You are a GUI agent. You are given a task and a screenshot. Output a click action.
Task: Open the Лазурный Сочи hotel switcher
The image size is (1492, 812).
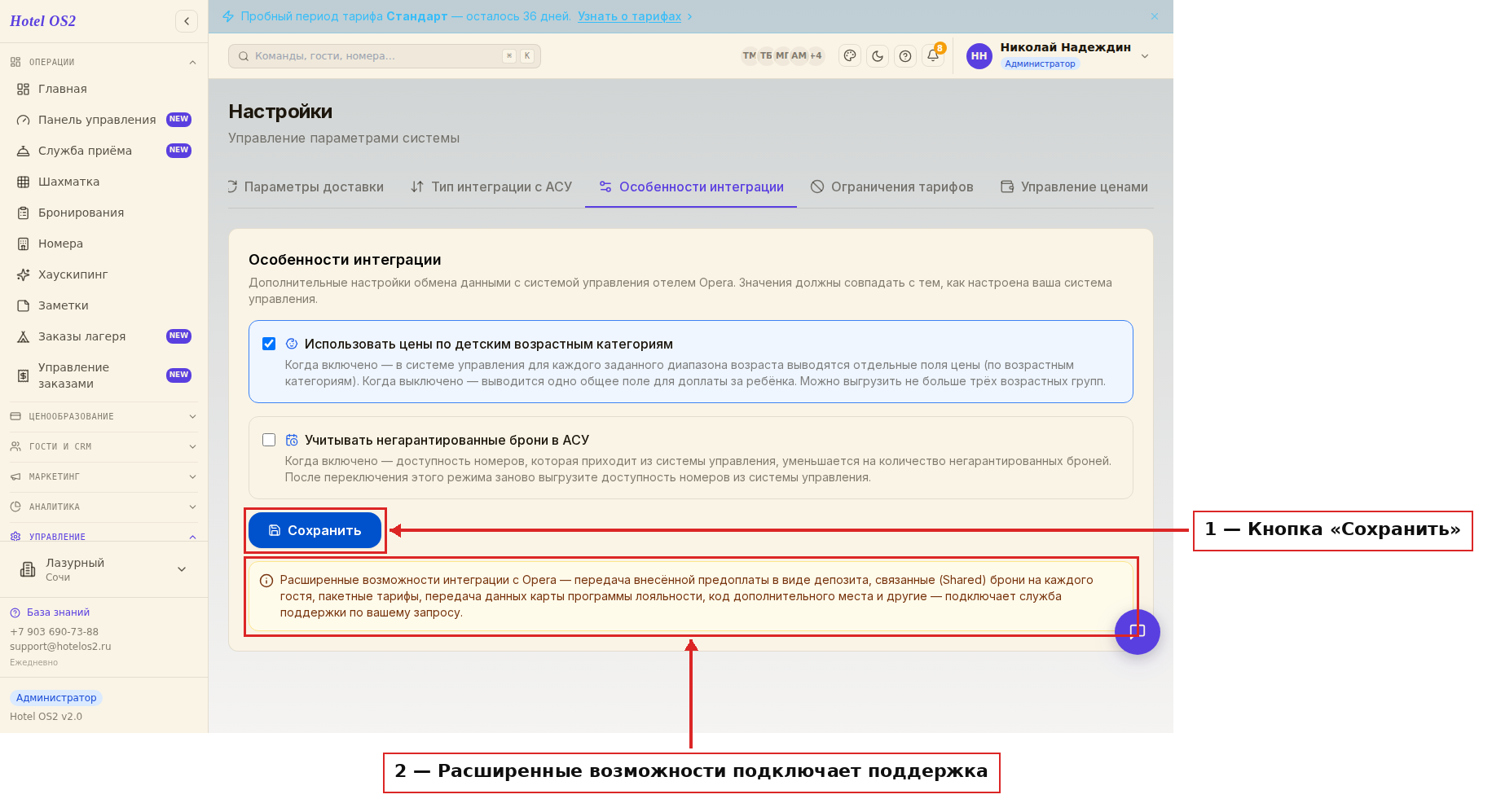click(103, 569)
